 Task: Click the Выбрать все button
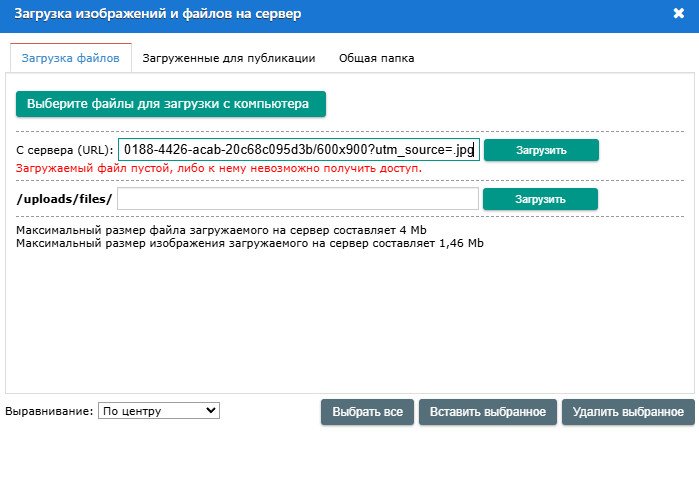pyautogui.click(x=367, y=412)
